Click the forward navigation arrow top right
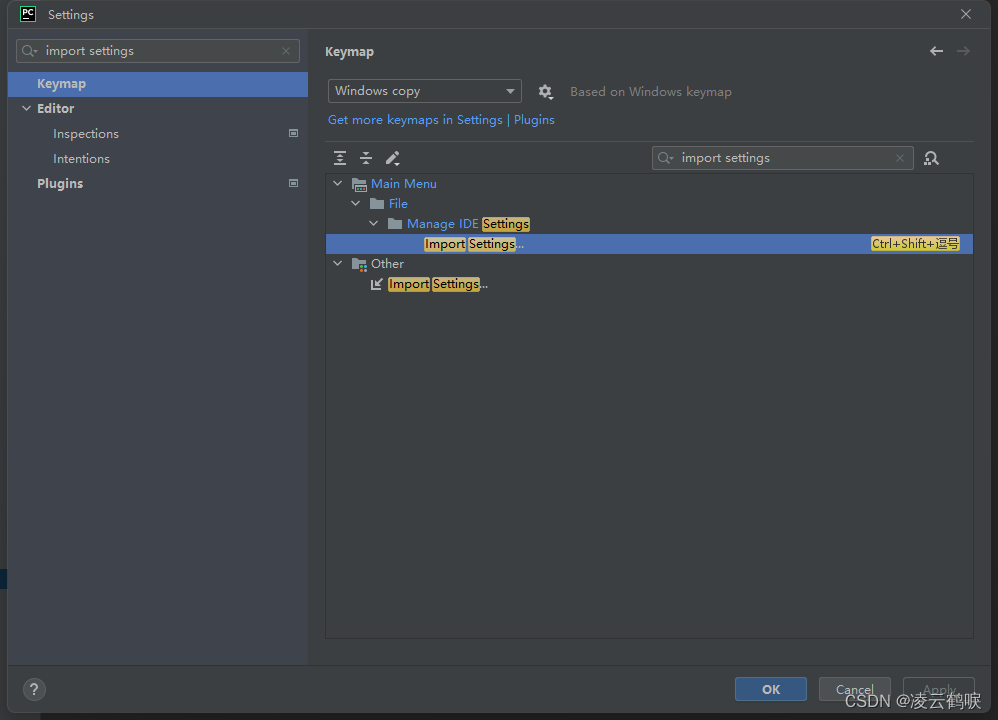This screenshot has width=998, height=720. pos(962,50)
